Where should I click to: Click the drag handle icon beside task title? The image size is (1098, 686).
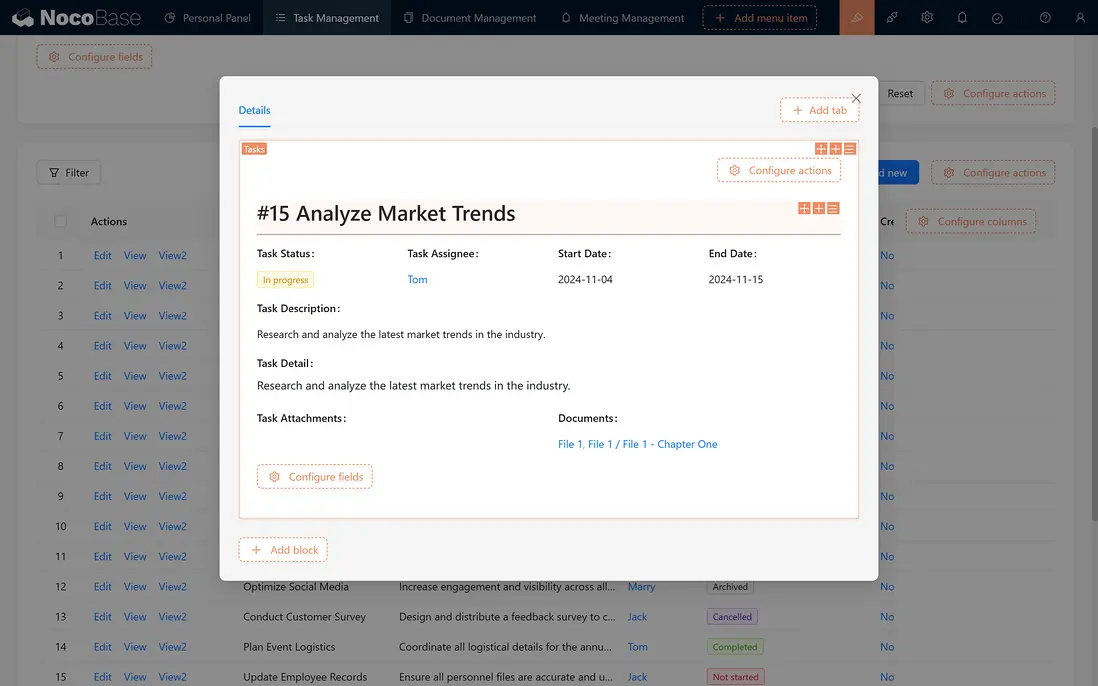804,208
